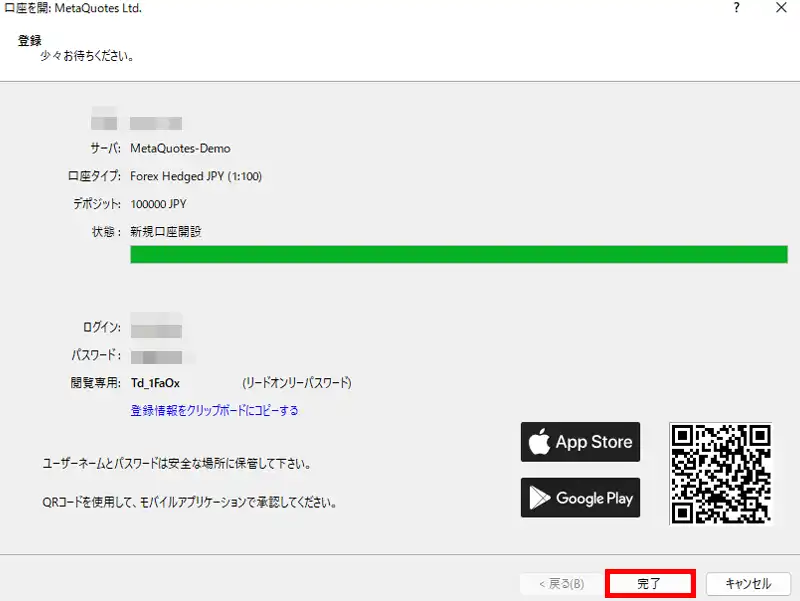Click the blurred password value

click(156, 357)
